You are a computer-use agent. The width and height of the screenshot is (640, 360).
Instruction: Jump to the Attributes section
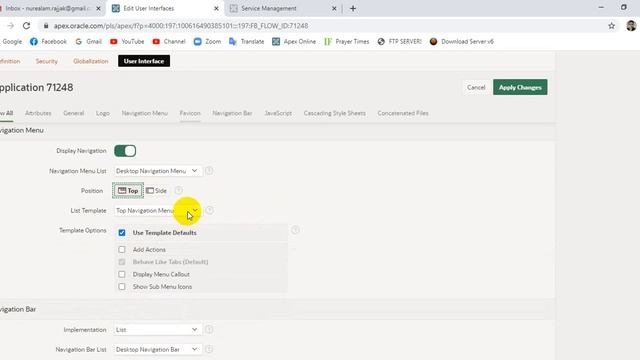[38, 113]
